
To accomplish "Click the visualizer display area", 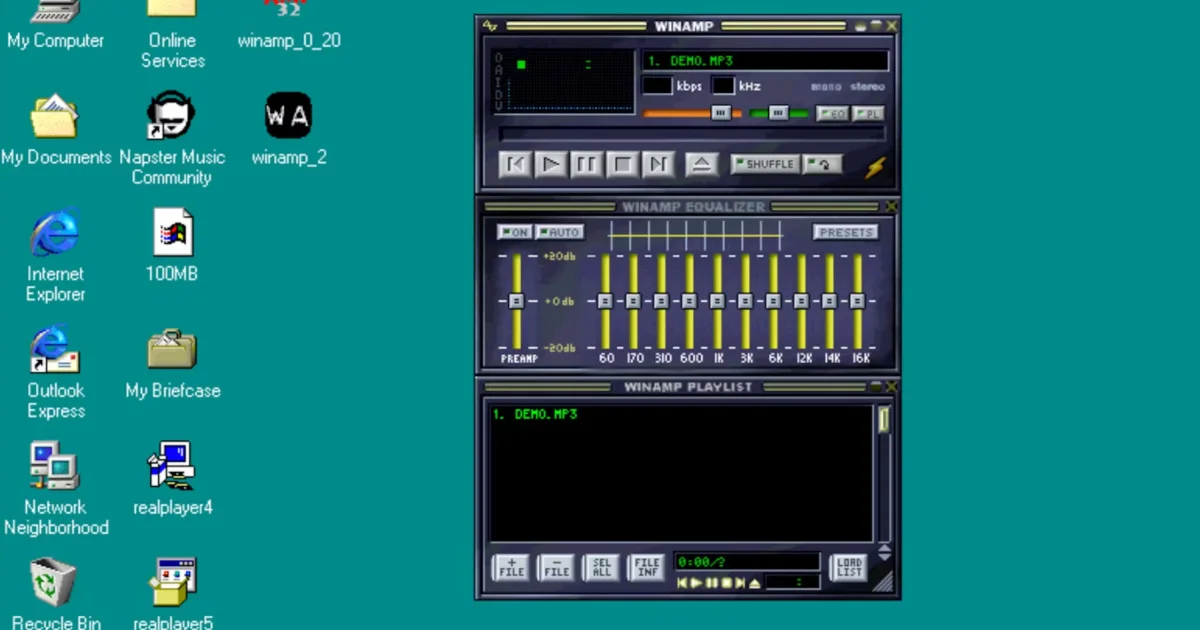I will click(x=565, y=81).
